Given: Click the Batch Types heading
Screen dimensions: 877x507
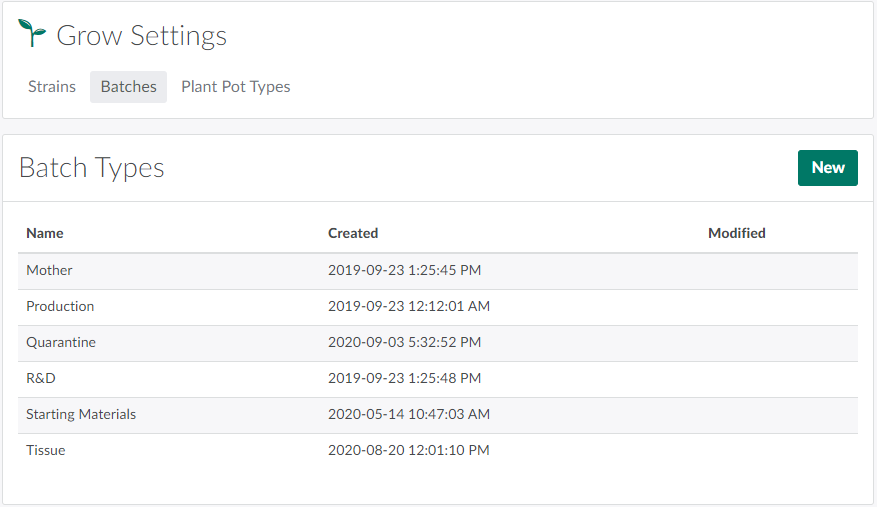Looking at the screenshot, I should (x=92, y=168).
